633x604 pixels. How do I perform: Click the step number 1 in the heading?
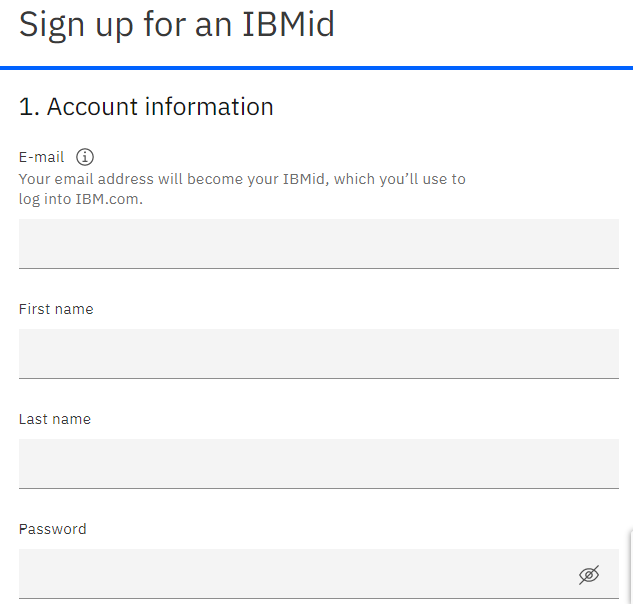coord(27,107)
